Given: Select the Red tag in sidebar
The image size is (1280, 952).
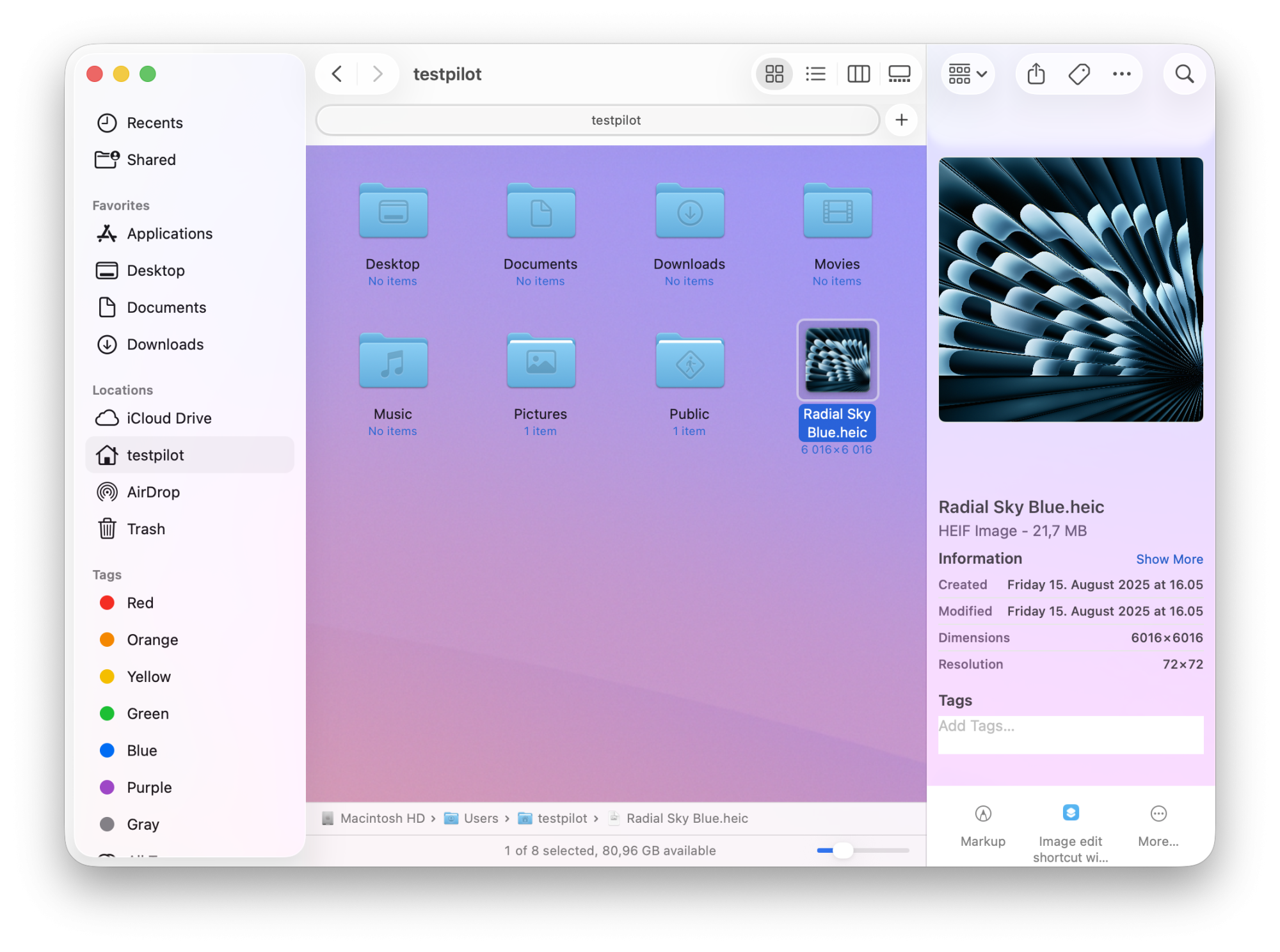Looking at the screenshot, I should point(140,603).
